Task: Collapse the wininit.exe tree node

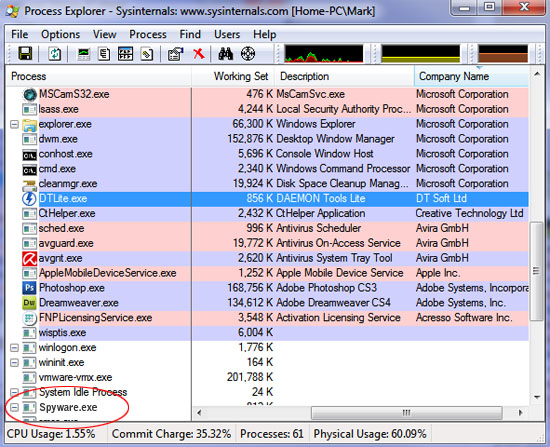Action: [x=14, y=362]
